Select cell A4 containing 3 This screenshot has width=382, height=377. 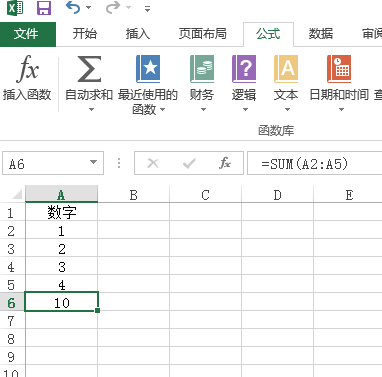(61, 266)
